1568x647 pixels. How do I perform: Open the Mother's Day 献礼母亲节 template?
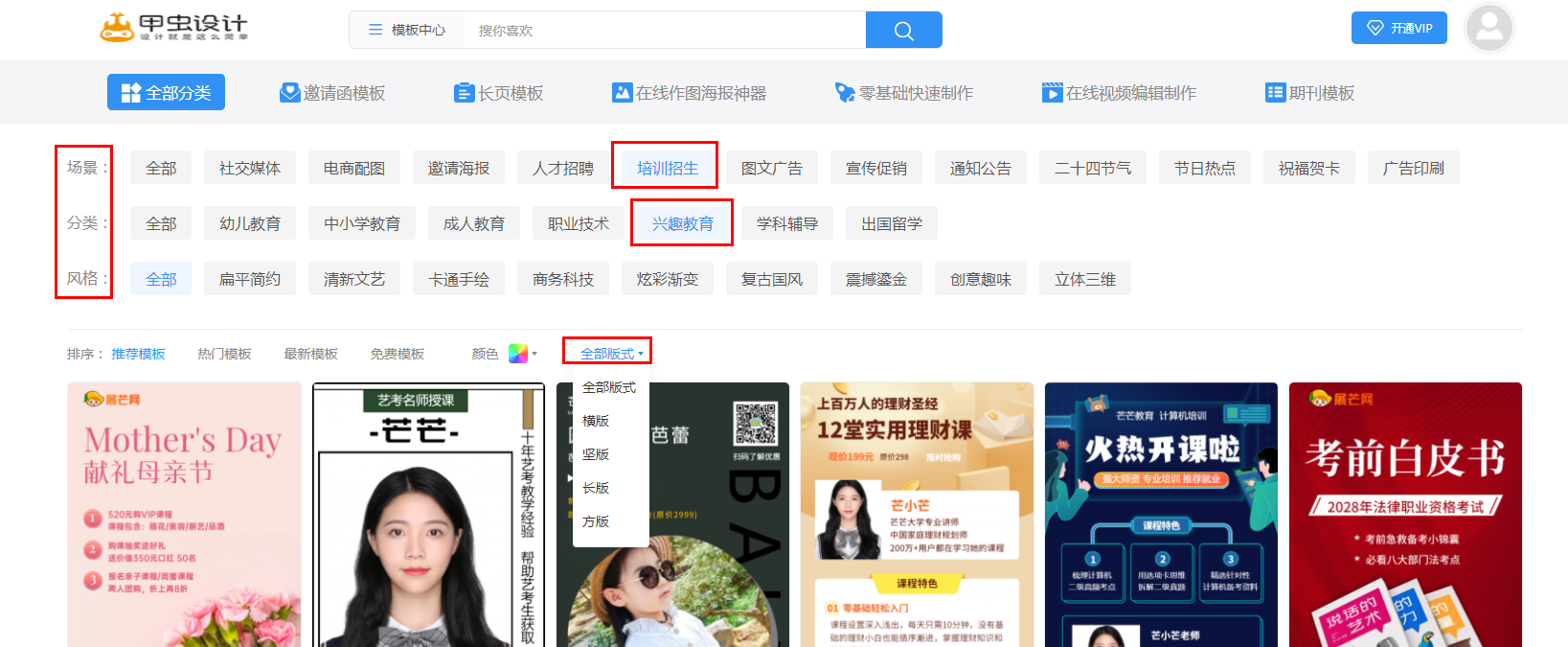(184, 515)
